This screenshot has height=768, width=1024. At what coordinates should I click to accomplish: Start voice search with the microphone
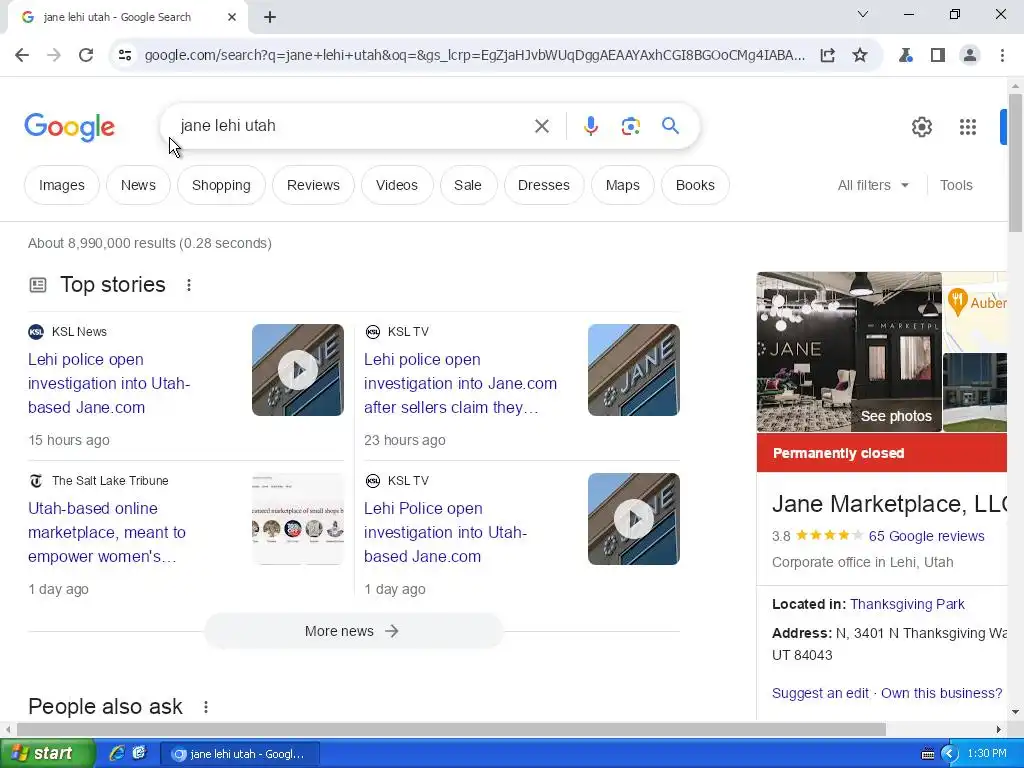[590, 125]
